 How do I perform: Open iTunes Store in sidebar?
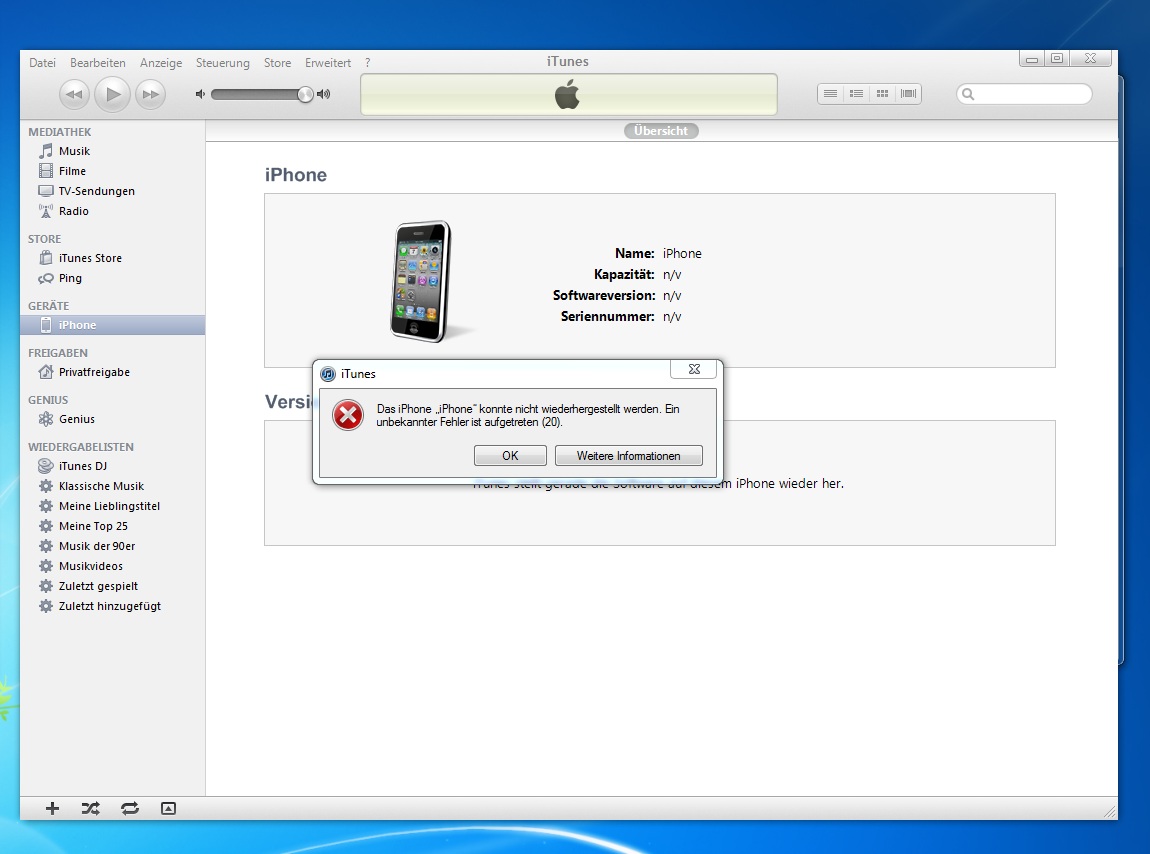pyautogui.click(x=90, y=258)
